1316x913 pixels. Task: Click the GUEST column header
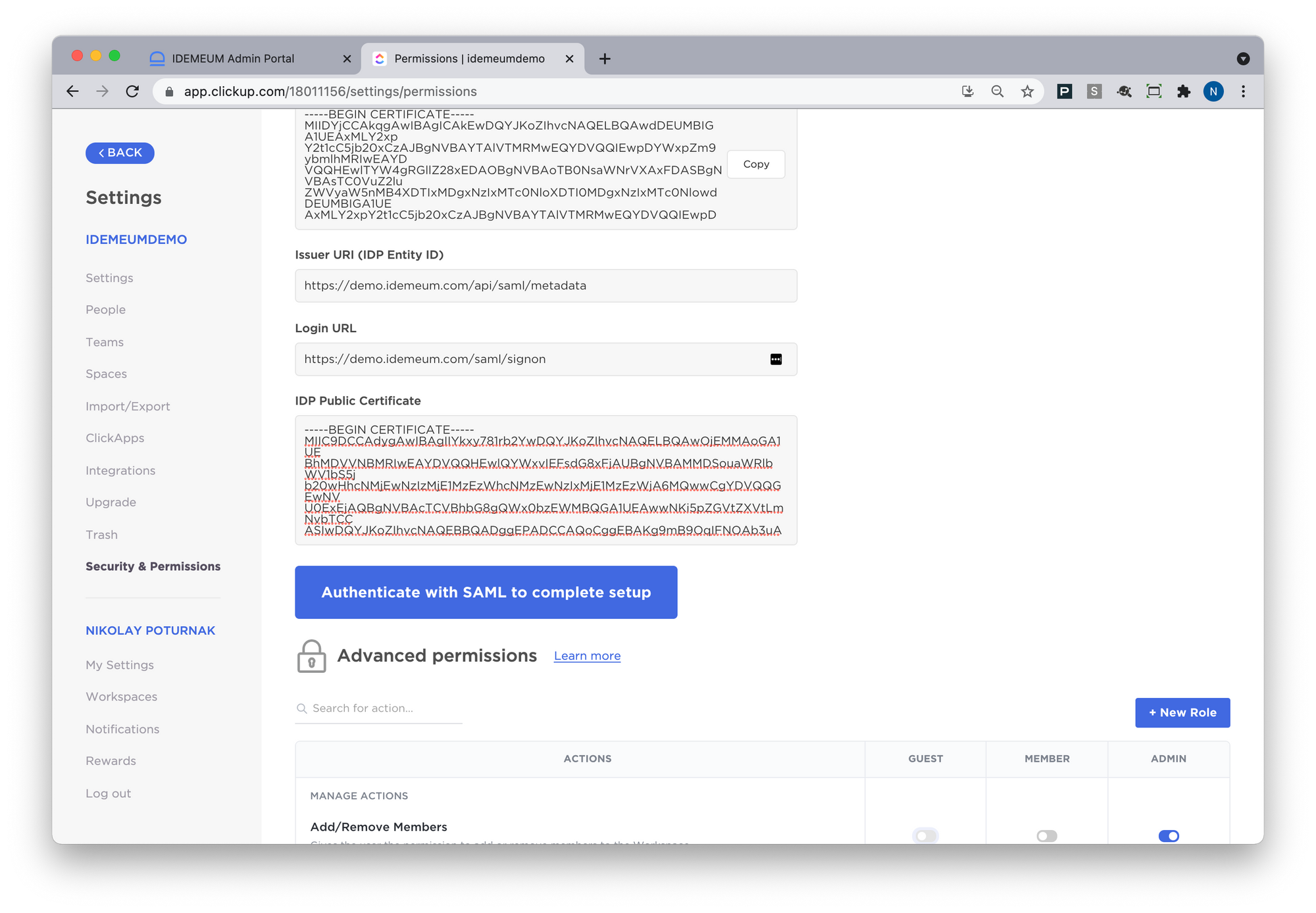pos(925,758)
